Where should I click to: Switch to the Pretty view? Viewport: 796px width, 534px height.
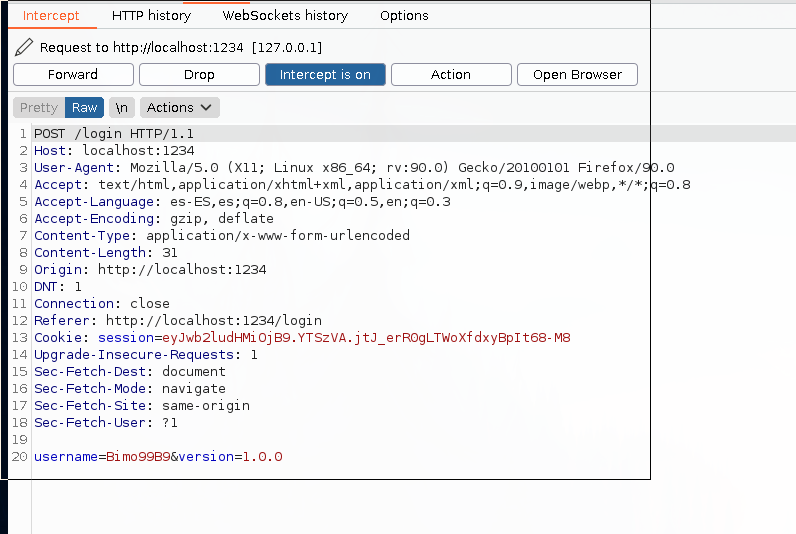(x=39, y=107)
